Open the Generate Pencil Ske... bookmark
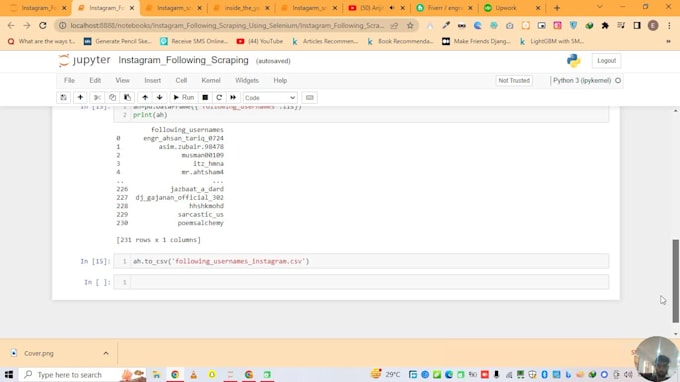The image size is (680, 382). point(118,41)
